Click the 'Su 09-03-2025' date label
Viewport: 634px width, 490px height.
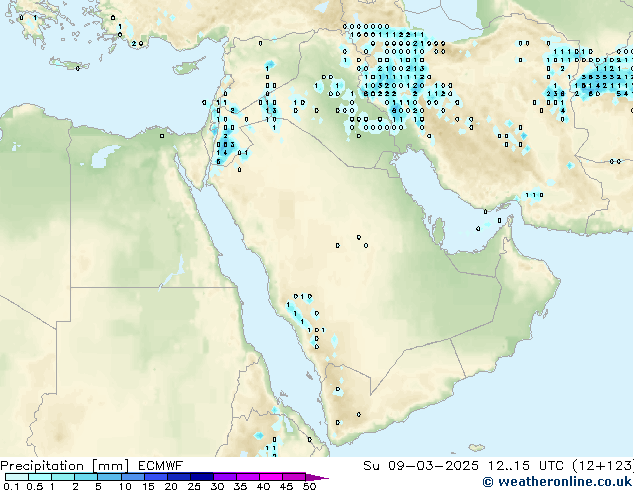421,466
